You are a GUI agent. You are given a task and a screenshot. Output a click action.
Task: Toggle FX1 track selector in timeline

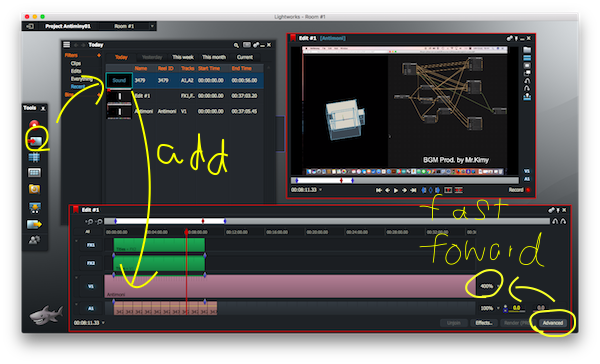pyautogui.click(x=91, y=245)
